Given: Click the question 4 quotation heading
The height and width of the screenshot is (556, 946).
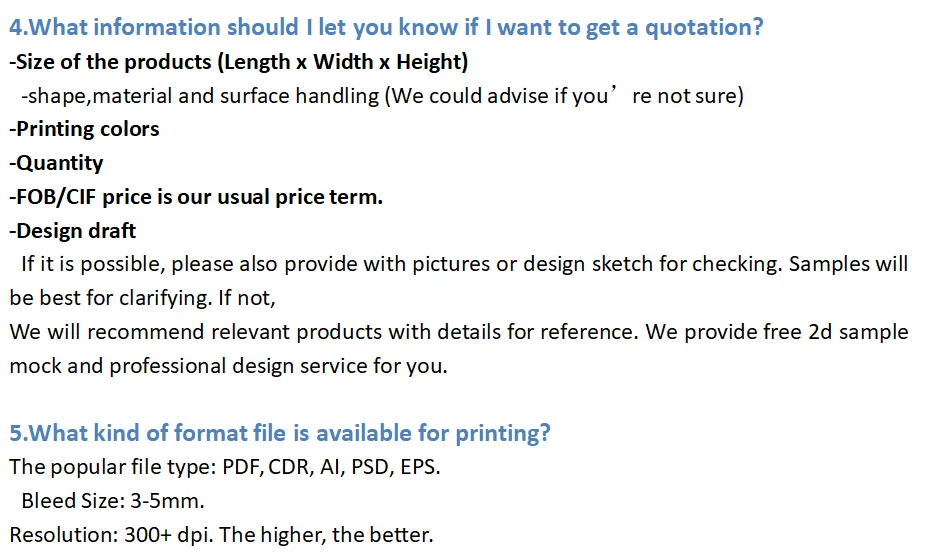Looking at the screenshot, I should (x=385, y=27).
